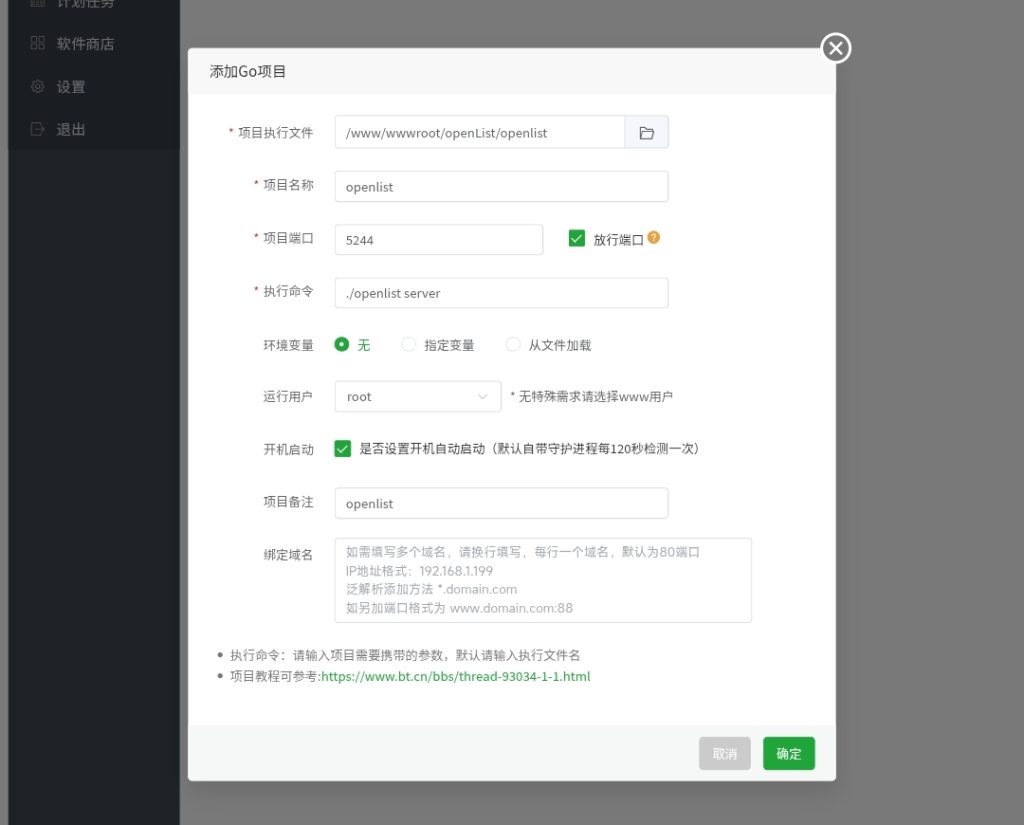This screenshot has height=825, width=1024.
Task: Confirm the form with 确定
Action: pyautogui.click(x=788, y=753)
